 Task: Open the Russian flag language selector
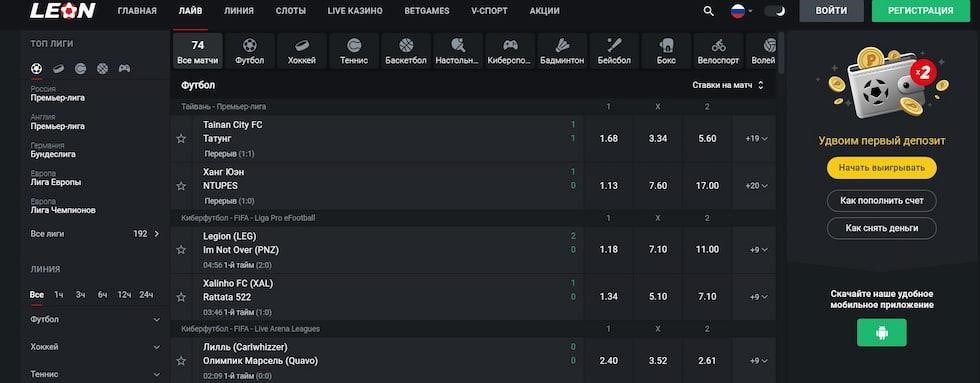click(x=741, y=11)
